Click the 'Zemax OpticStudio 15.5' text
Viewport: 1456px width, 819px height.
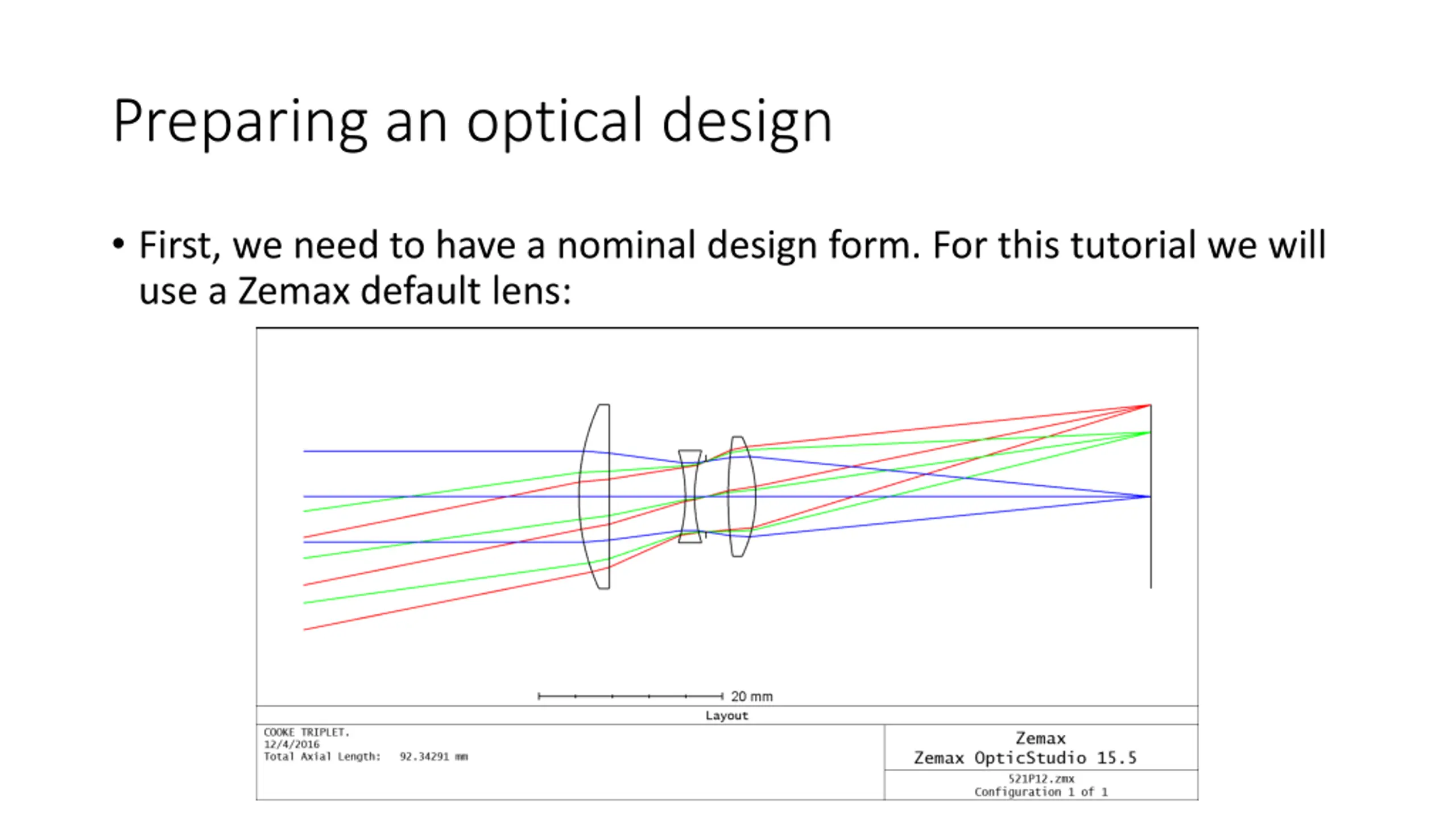click(1025, 758)
